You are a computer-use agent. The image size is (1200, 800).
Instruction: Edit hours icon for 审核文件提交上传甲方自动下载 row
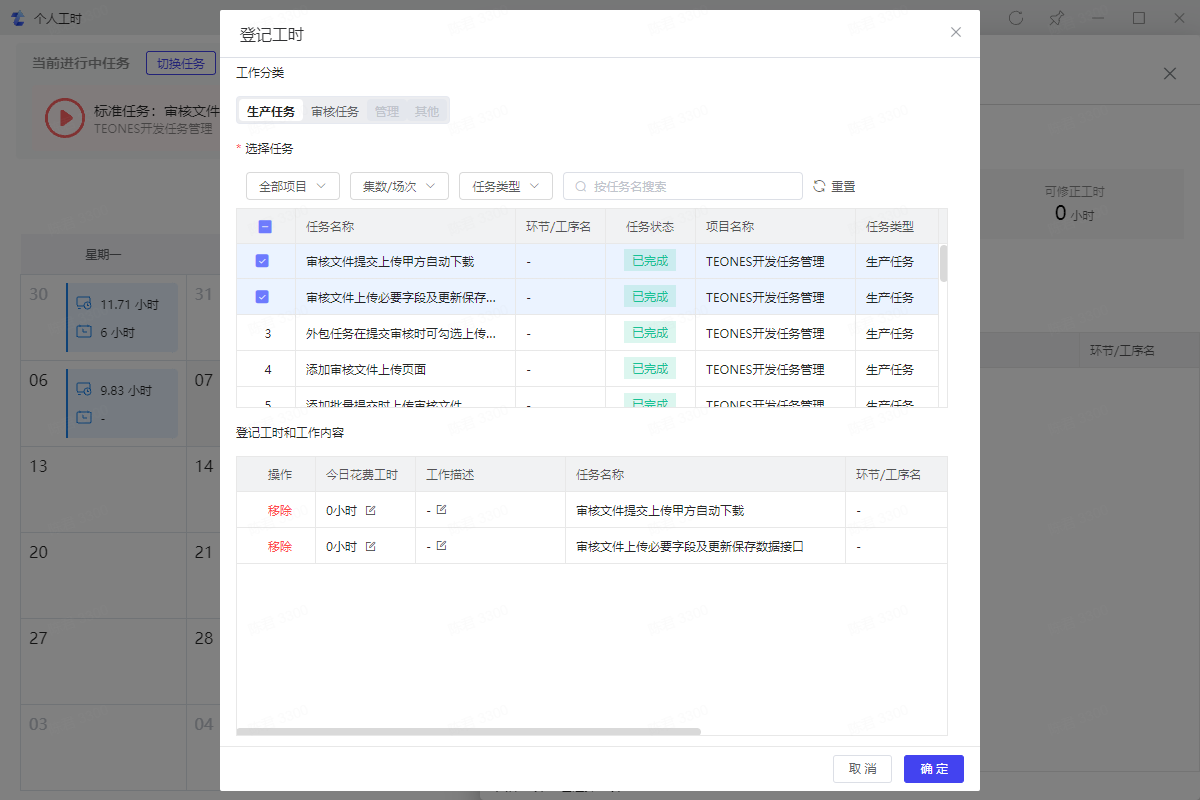pyautogui.click(x=371, y=510)
